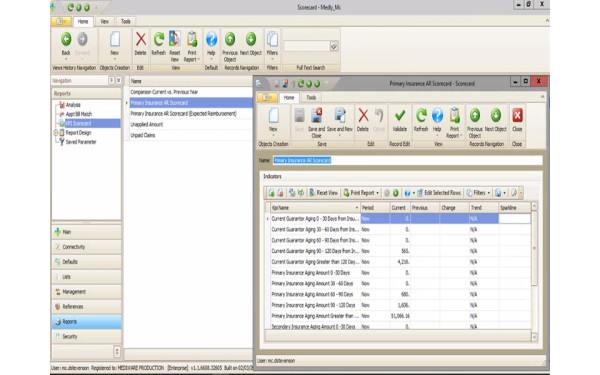Open Defaults navigation group

(x=86, y=262)
